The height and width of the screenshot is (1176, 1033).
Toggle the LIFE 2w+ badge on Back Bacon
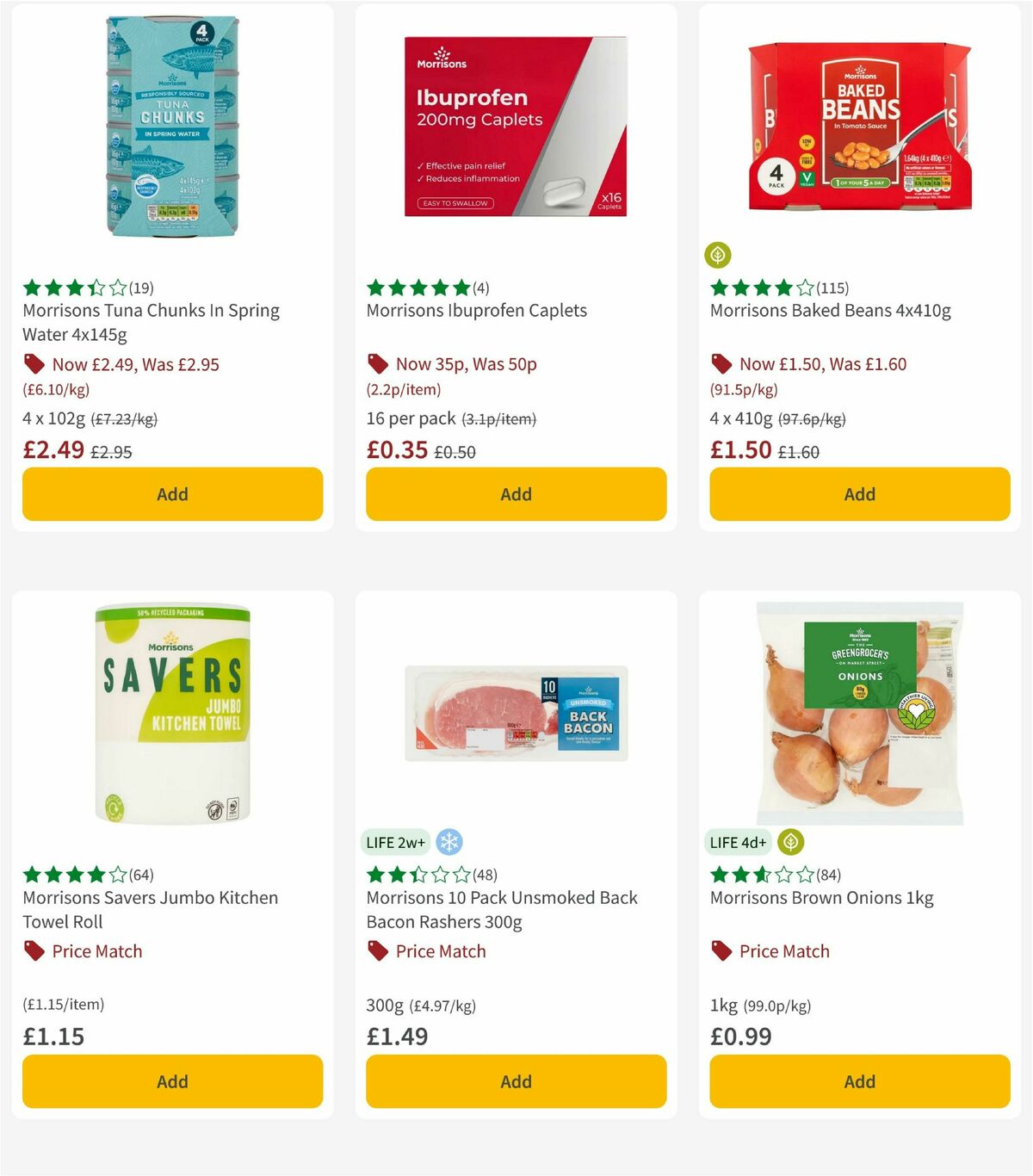point(395,842)
